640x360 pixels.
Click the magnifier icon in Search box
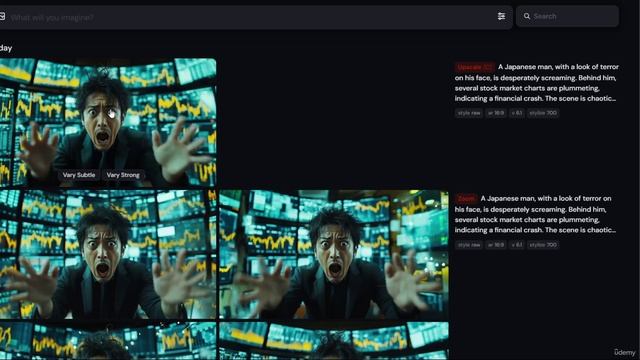(527, 16)
